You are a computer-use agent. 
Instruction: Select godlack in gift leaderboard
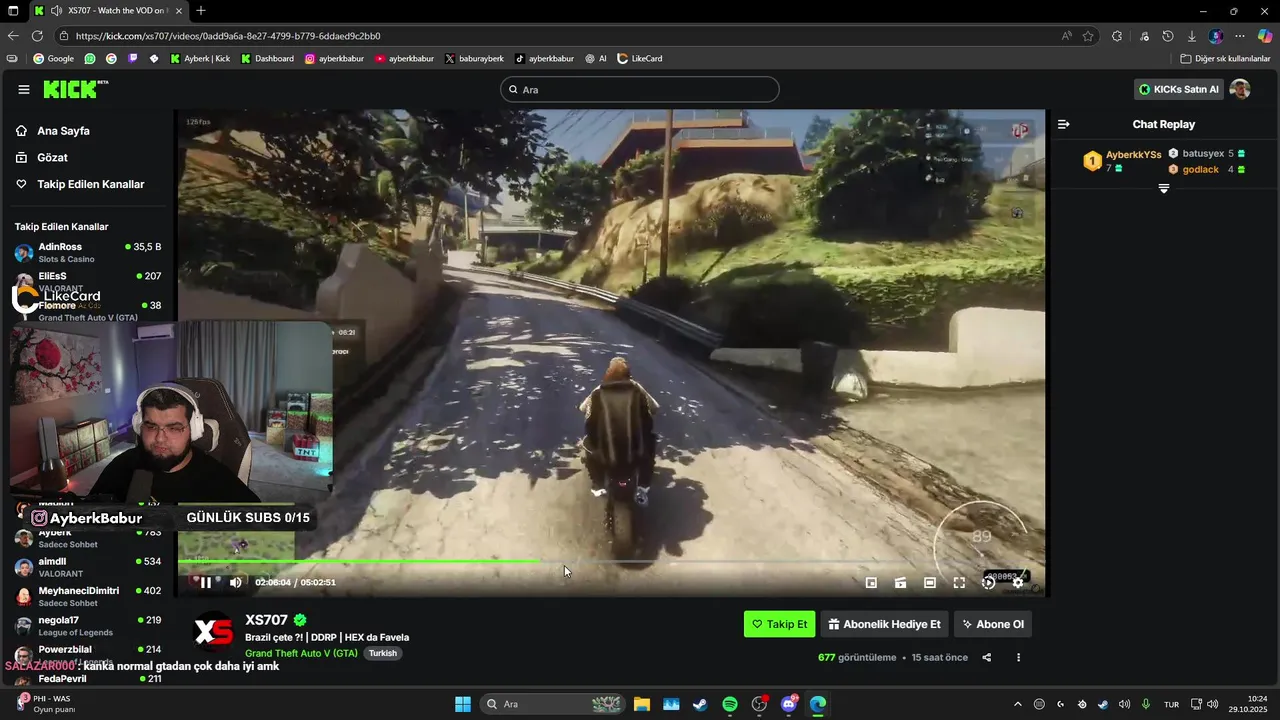pos(1200,169)
